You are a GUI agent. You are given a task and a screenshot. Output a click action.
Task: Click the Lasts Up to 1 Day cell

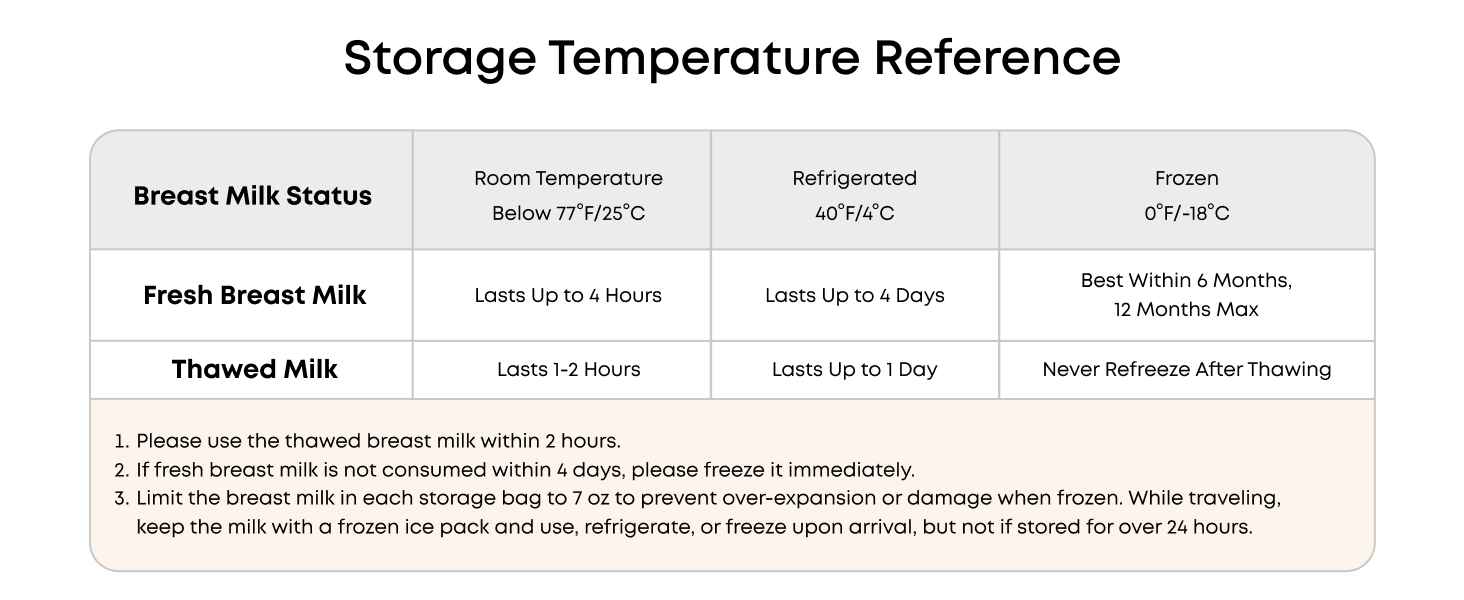855,369
